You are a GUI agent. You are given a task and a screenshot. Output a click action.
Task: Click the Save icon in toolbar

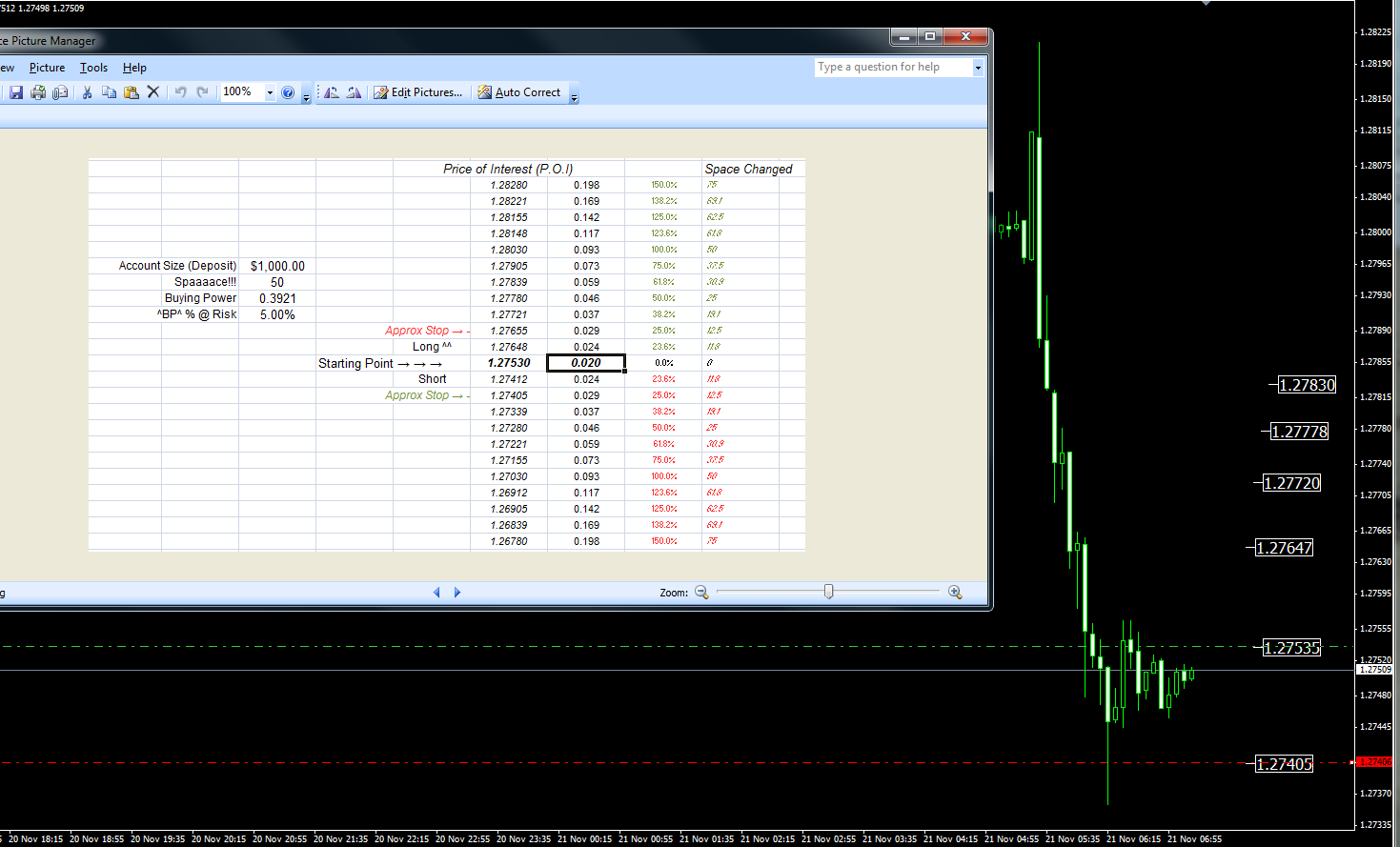coord(16,92)
